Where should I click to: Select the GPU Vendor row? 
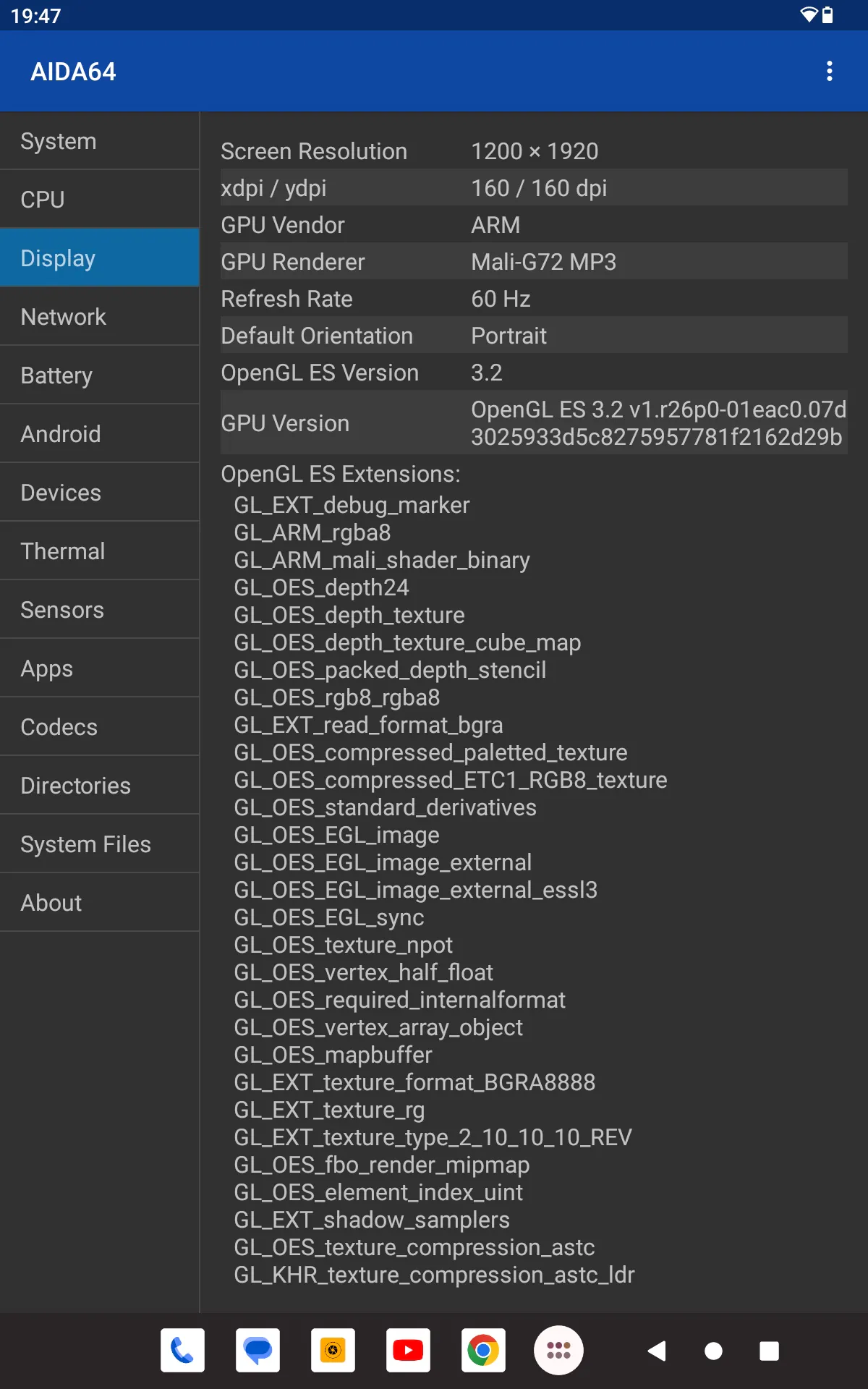pyautogui.click(x=534, y=225)
